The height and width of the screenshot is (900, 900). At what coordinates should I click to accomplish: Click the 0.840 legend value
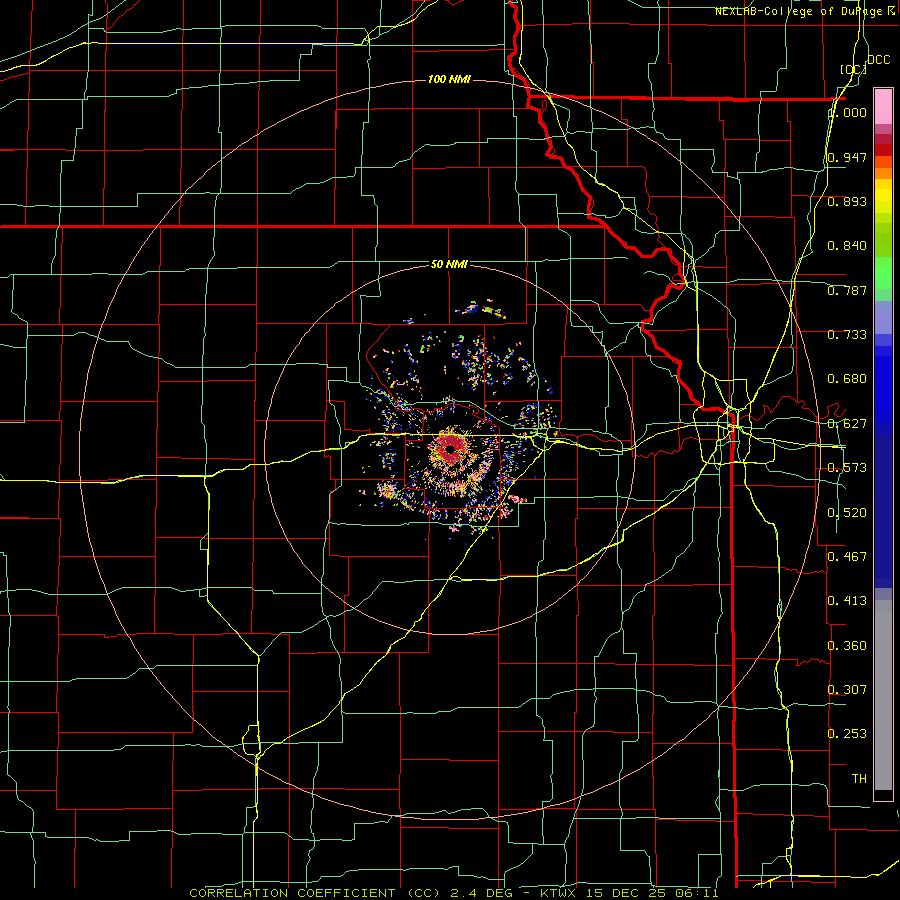point(847,246)
